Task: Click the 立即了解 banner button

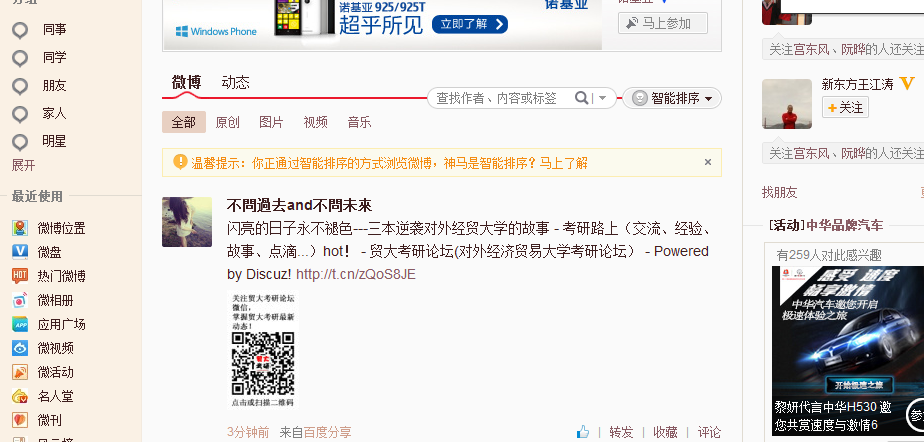Action: tap(470, 24)
